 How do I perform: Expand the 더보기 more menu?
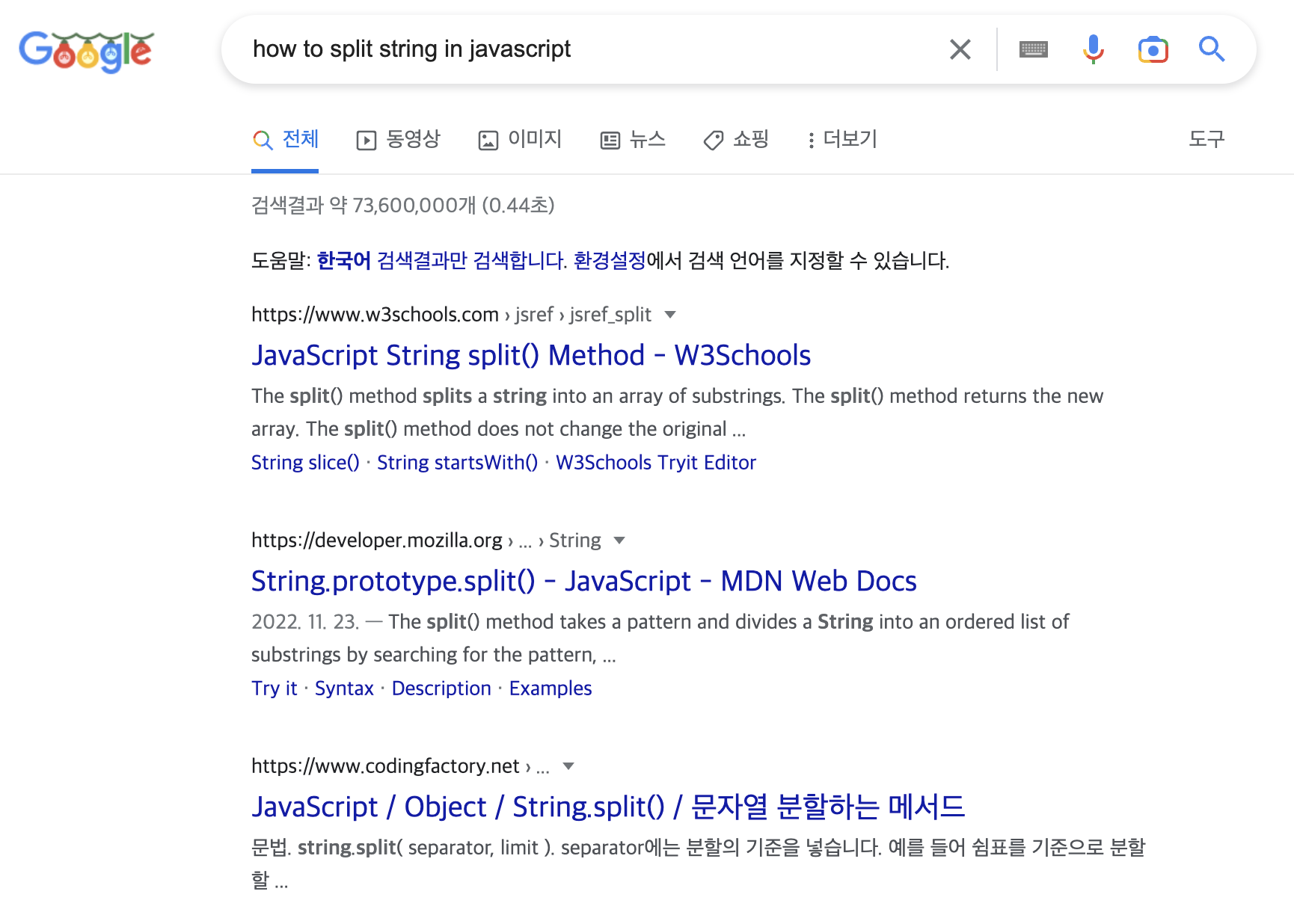(842, 140)
